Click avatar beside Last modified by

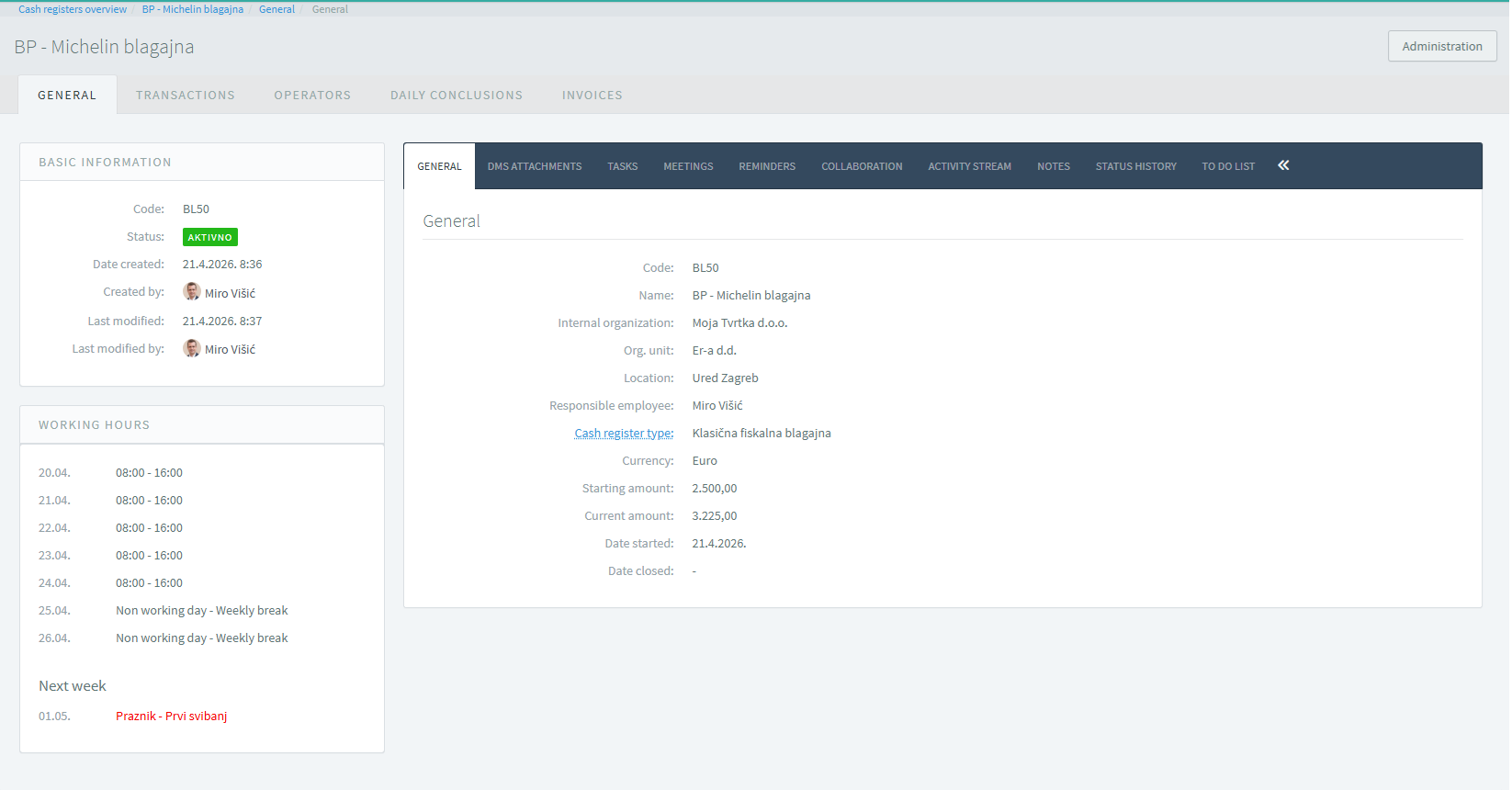(192, 348)
